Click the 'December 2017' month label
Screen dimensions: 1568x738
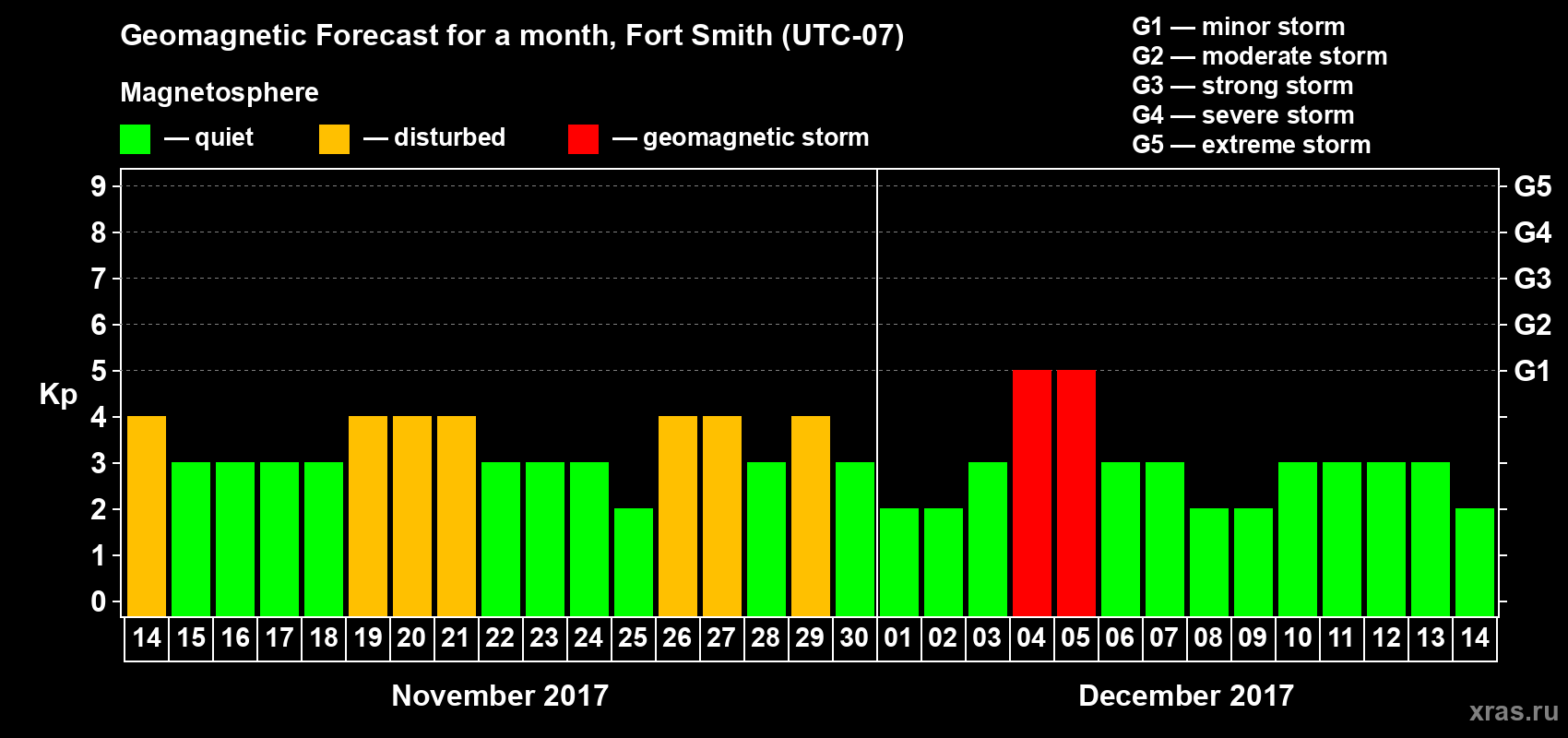pyautogui.click(x=1186, y=696)
